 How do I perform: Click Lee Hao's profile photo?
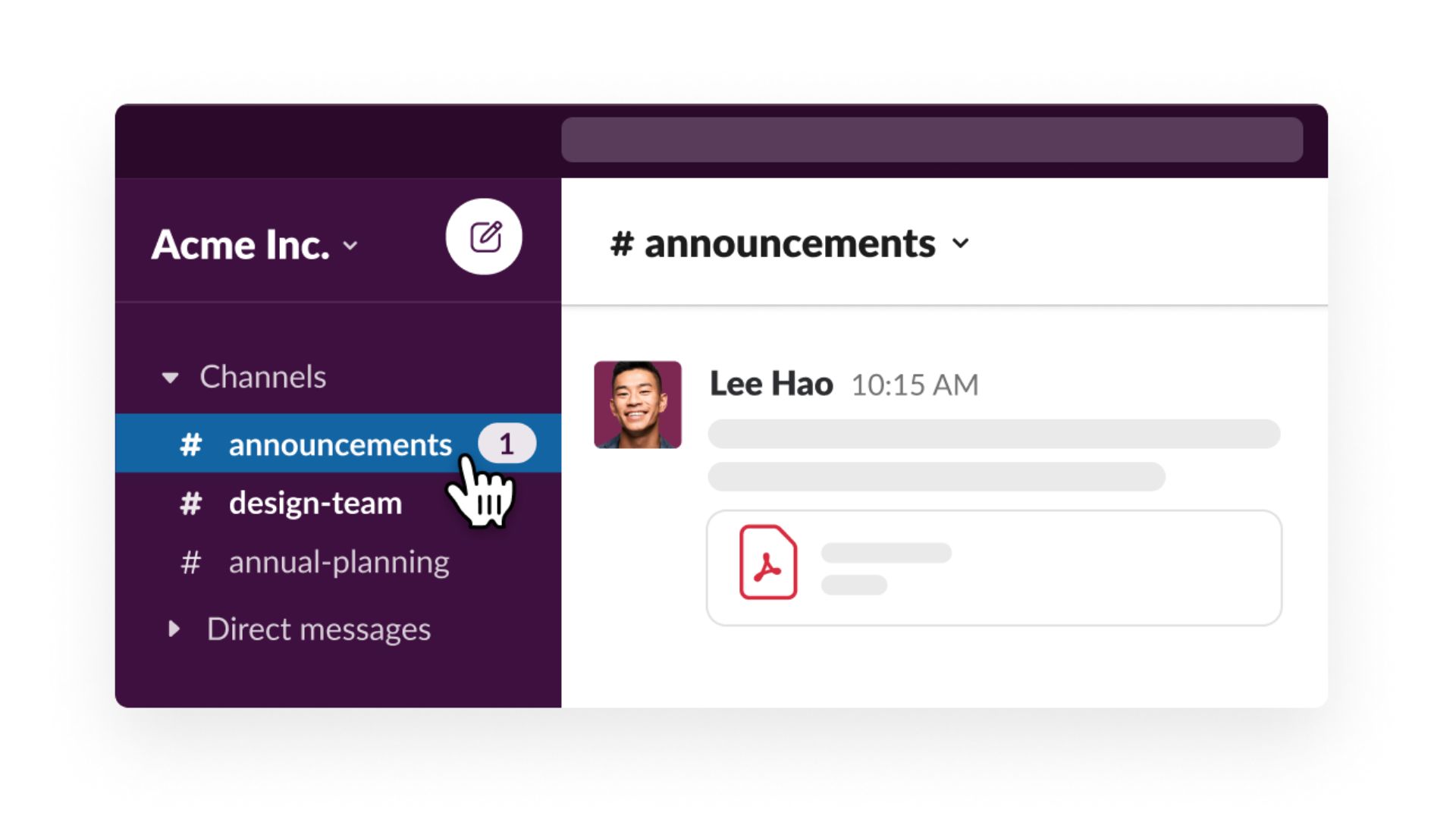637,404
